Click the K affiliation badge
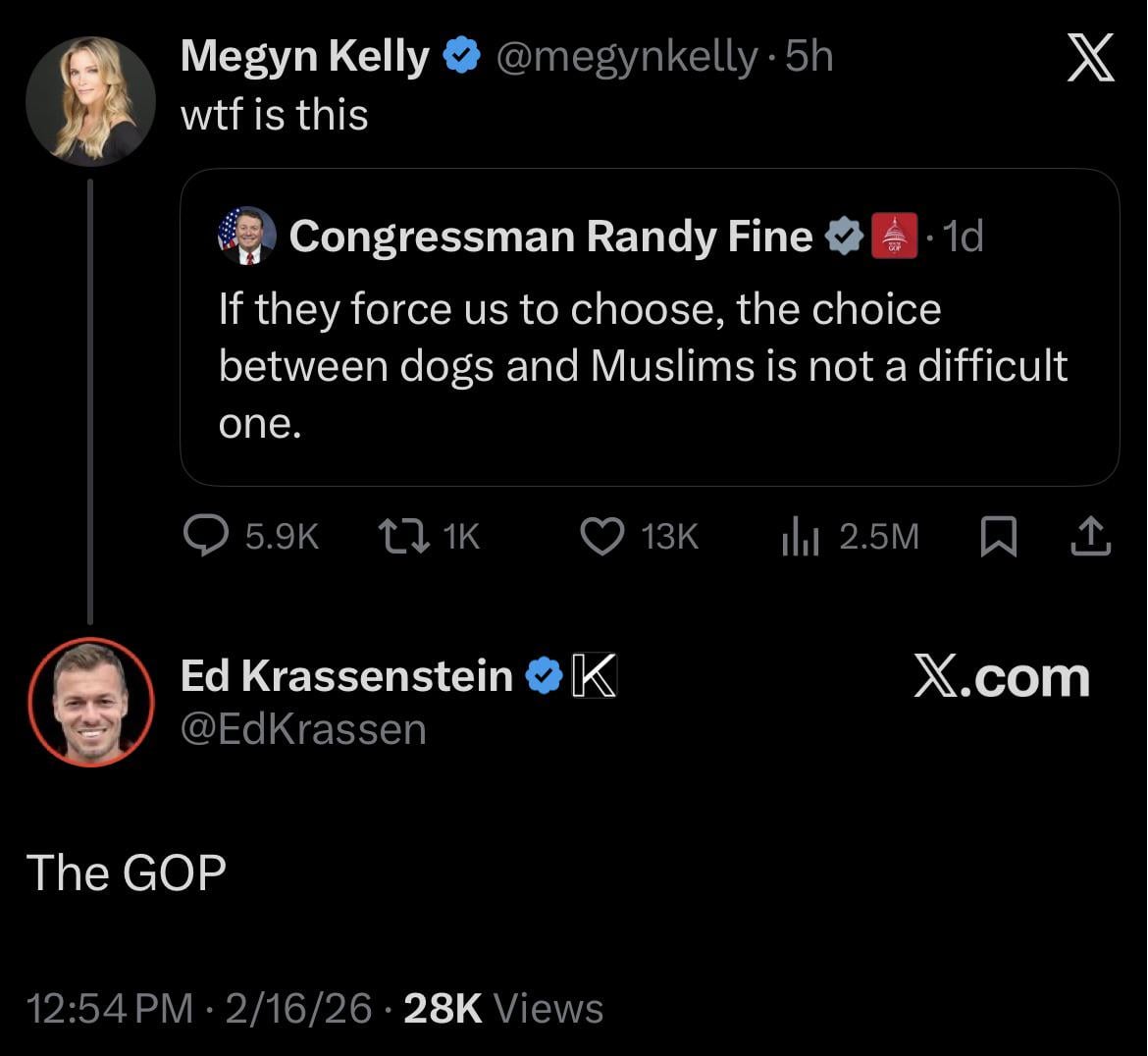The height and width of the screenshot is (1056, 1148). coord(594,675)
